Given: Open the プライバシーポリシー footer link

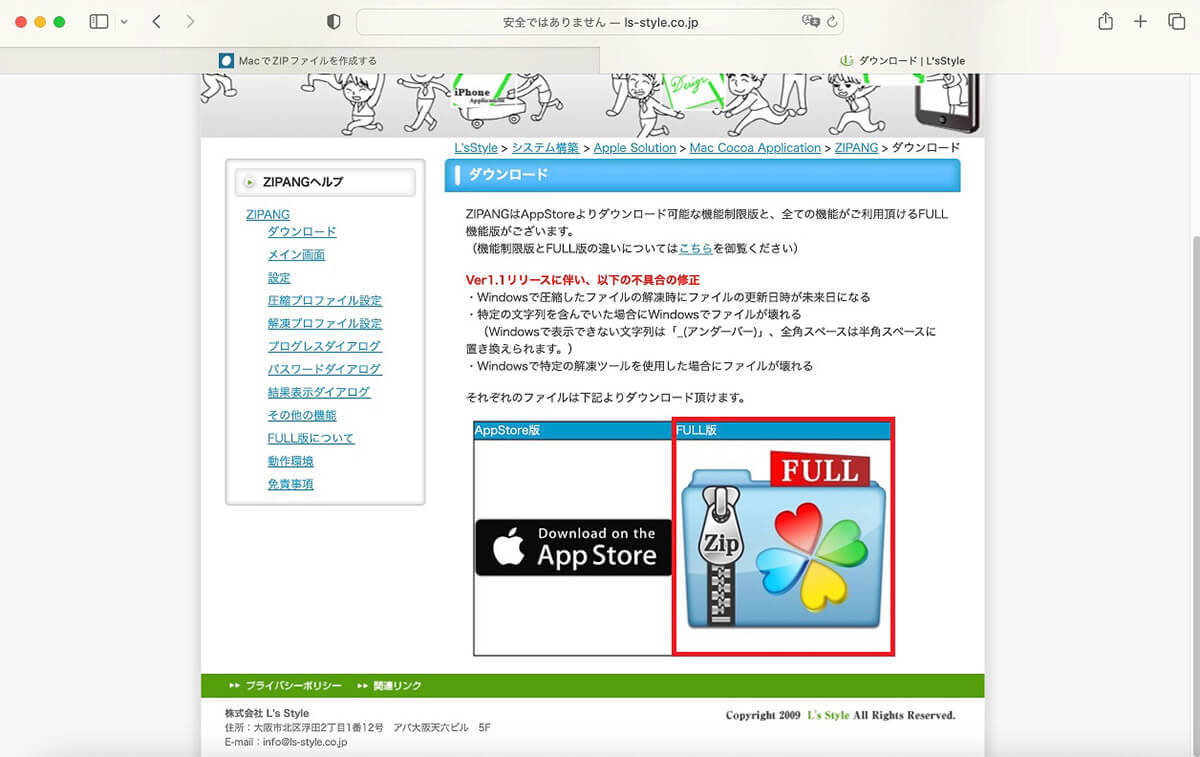Looking at the screenshot, I should [294, 686].
